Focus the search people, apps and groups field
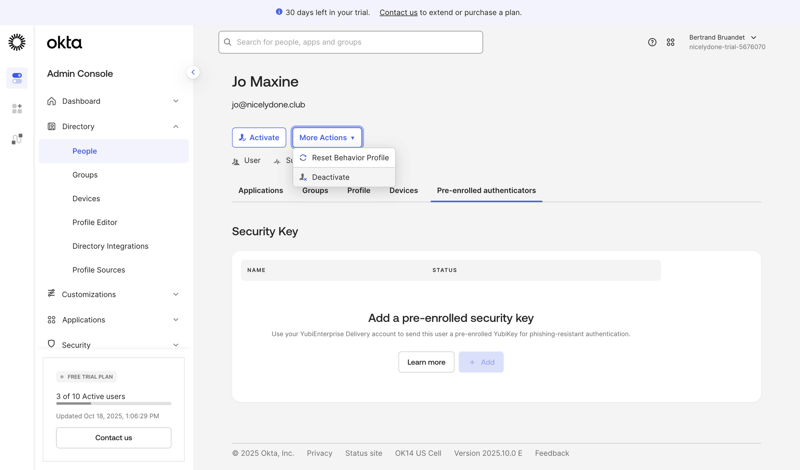The width and height of the screenshot is (800, 470). click(x=351, y=42)
